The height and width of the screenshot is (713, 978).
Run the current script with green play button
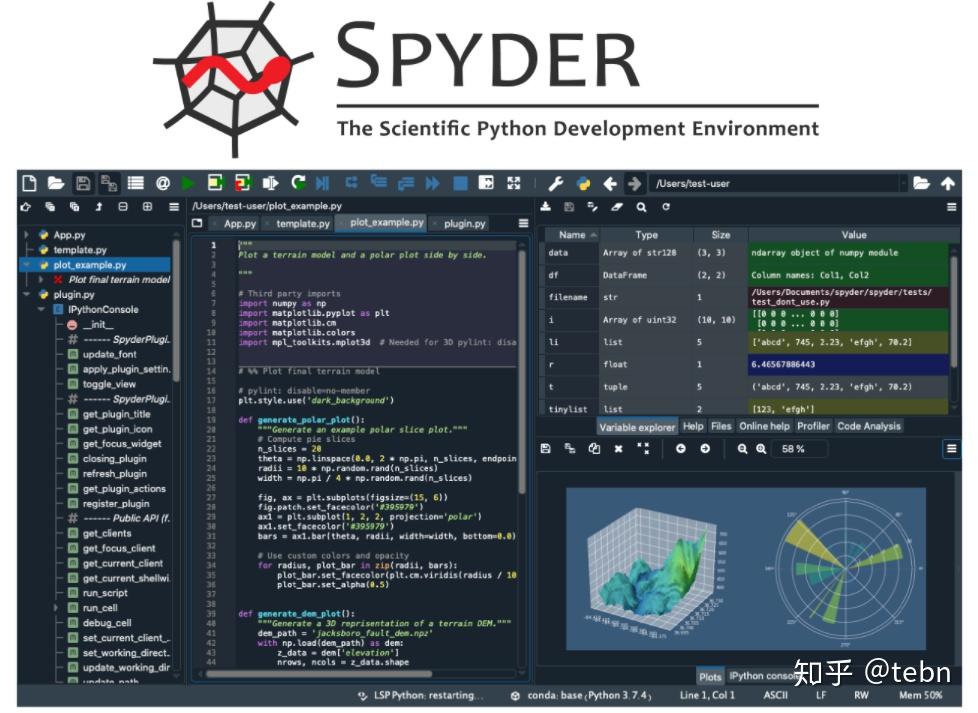coord(188,183)
